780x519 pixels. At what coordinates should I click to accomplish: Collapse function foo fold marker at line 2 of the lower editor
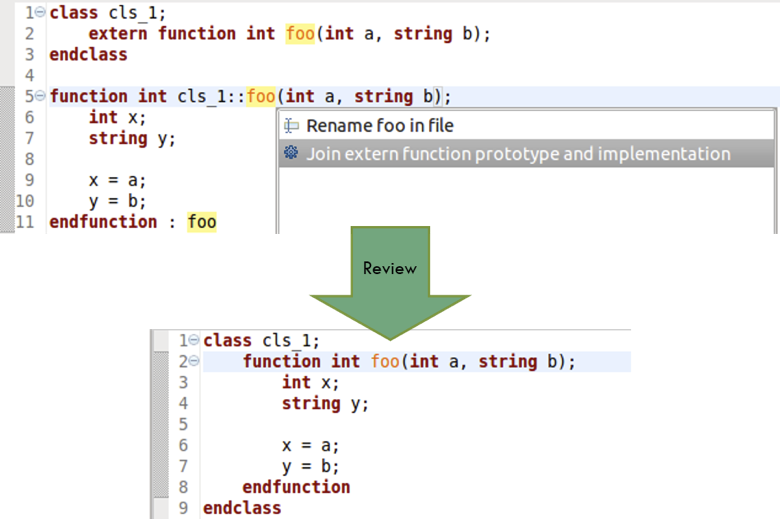[x=195, y=361]
